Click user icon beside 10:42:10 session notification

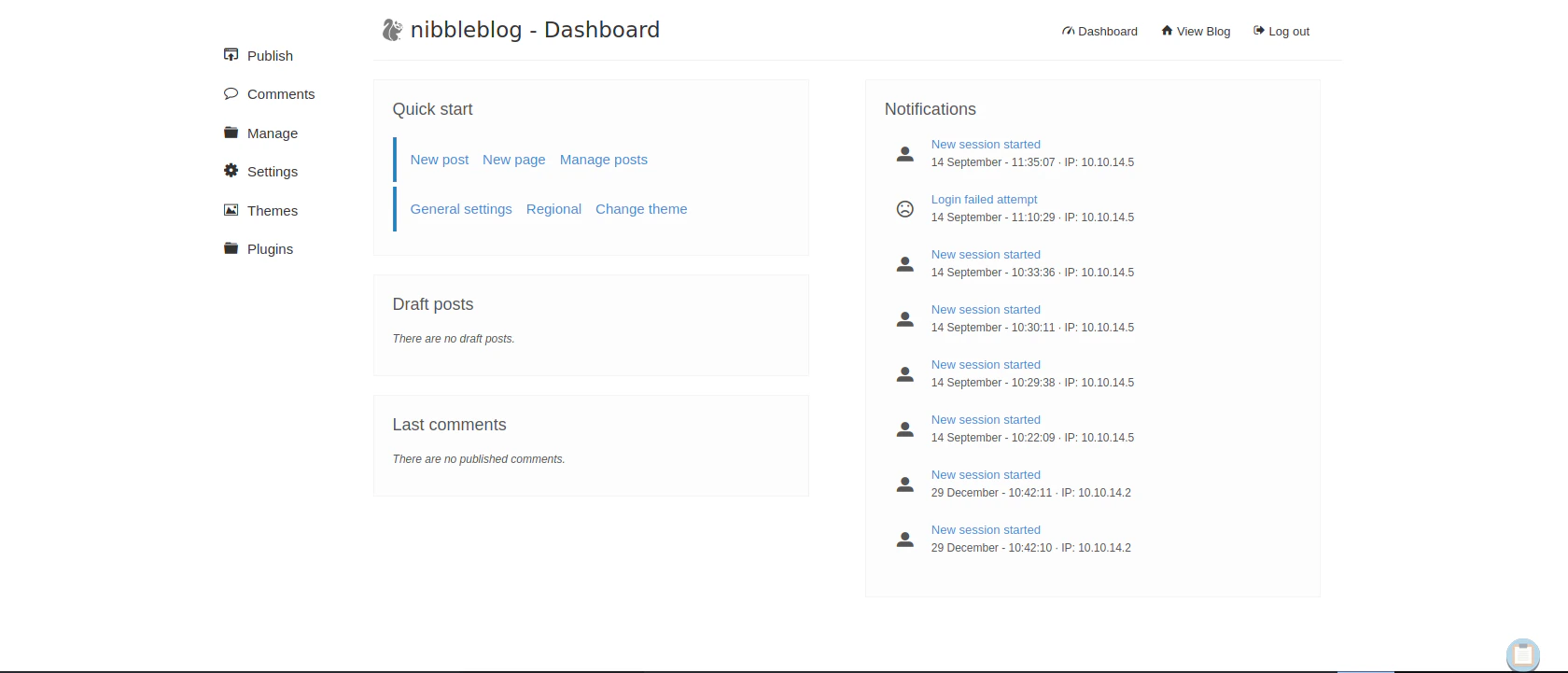point(904,540)
